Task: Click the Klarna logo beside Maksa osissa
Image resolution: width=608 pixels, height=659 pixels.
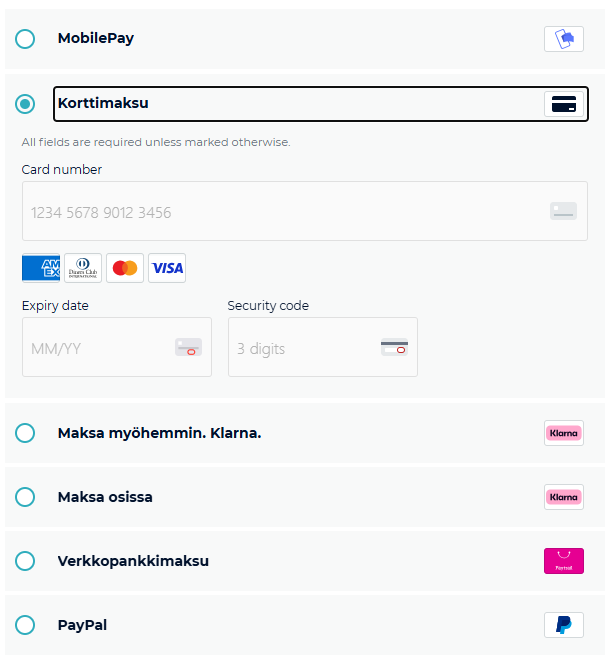Action: (563, 497)
